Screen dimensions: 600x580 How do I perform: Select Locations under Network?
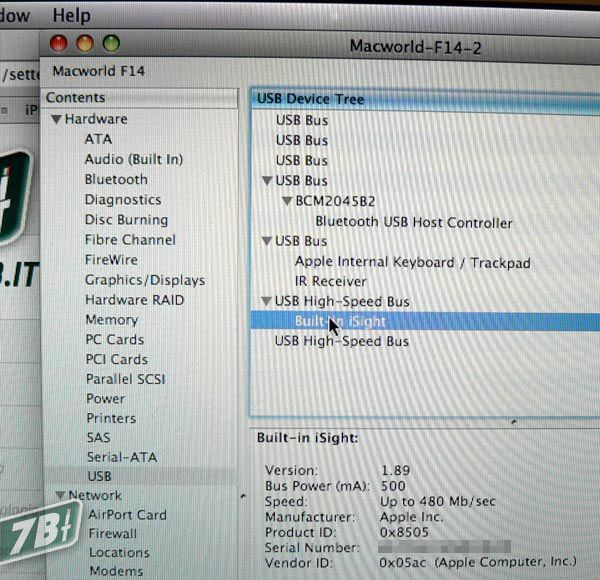(x=119, y=552)
